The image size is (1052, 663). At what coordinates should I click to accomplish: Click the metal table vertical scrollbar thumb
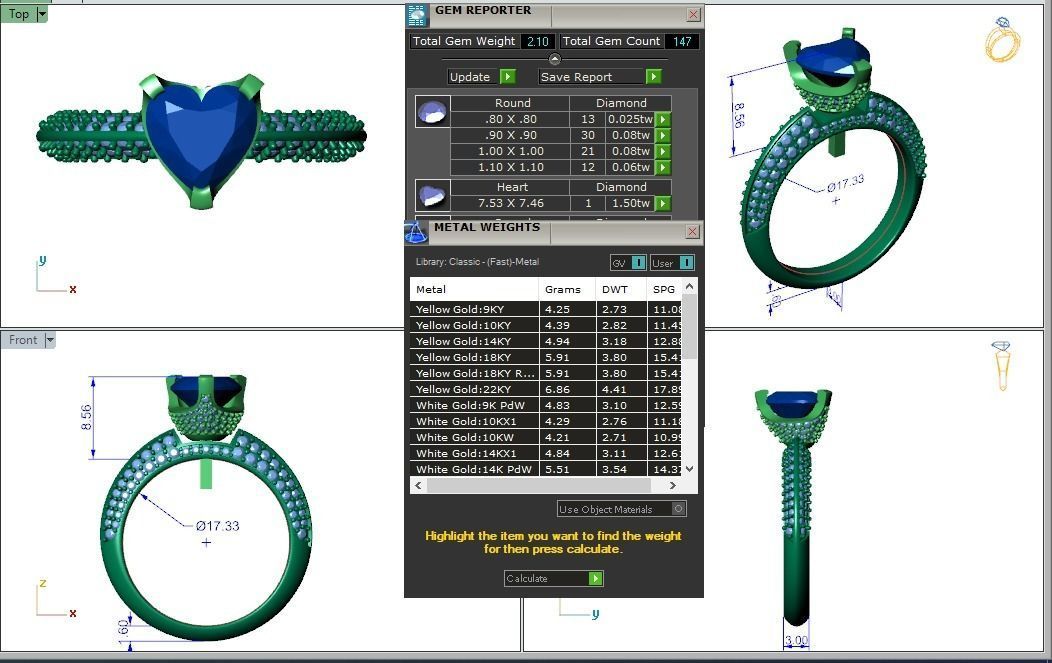point(689,327)
